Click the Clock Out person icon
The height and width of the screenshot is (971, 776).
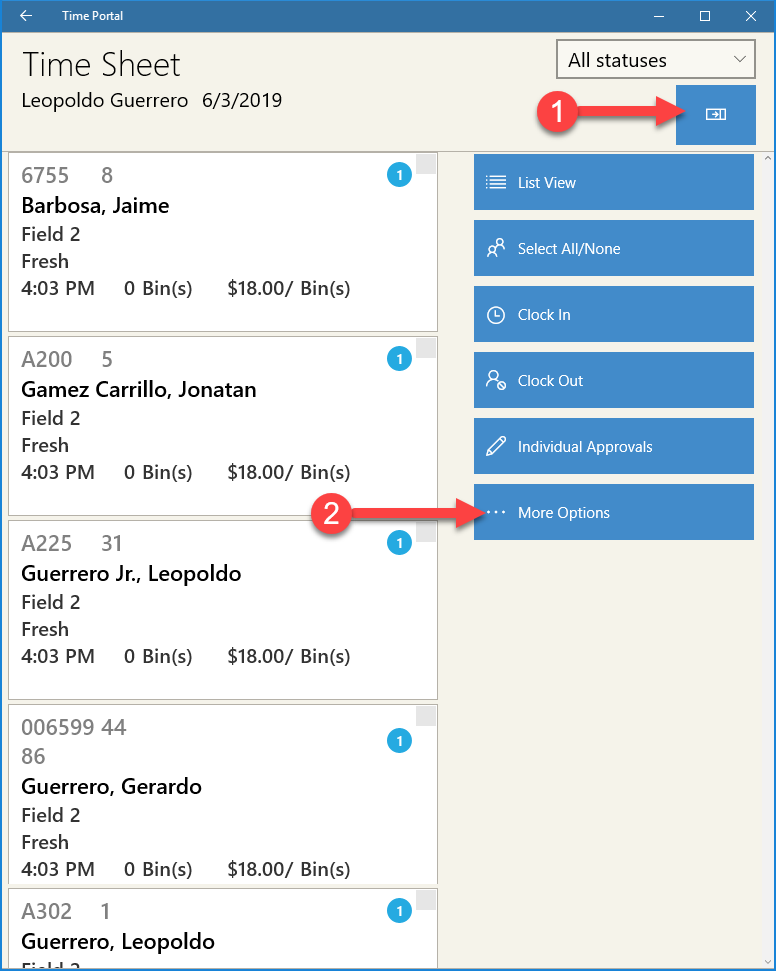pyautogui.click(x=495, y=380)
